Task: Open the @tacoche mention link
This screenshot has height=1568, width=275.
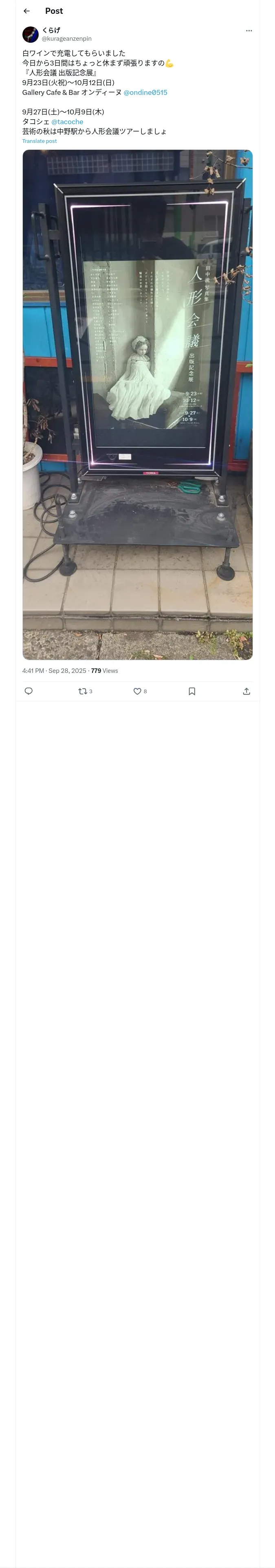Action: point(67,122)
